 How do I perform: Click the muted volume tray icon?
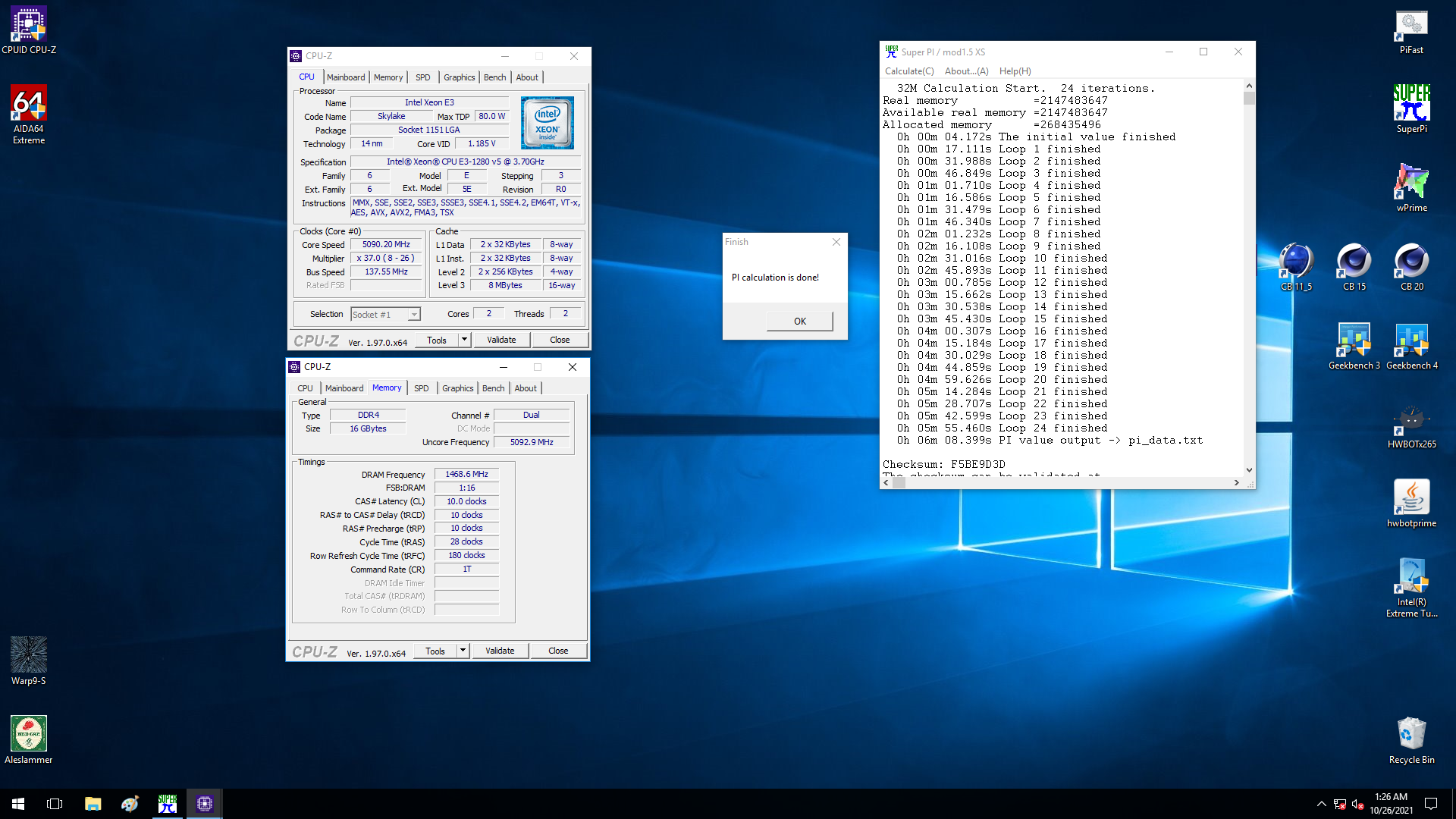pos(1358,804)
